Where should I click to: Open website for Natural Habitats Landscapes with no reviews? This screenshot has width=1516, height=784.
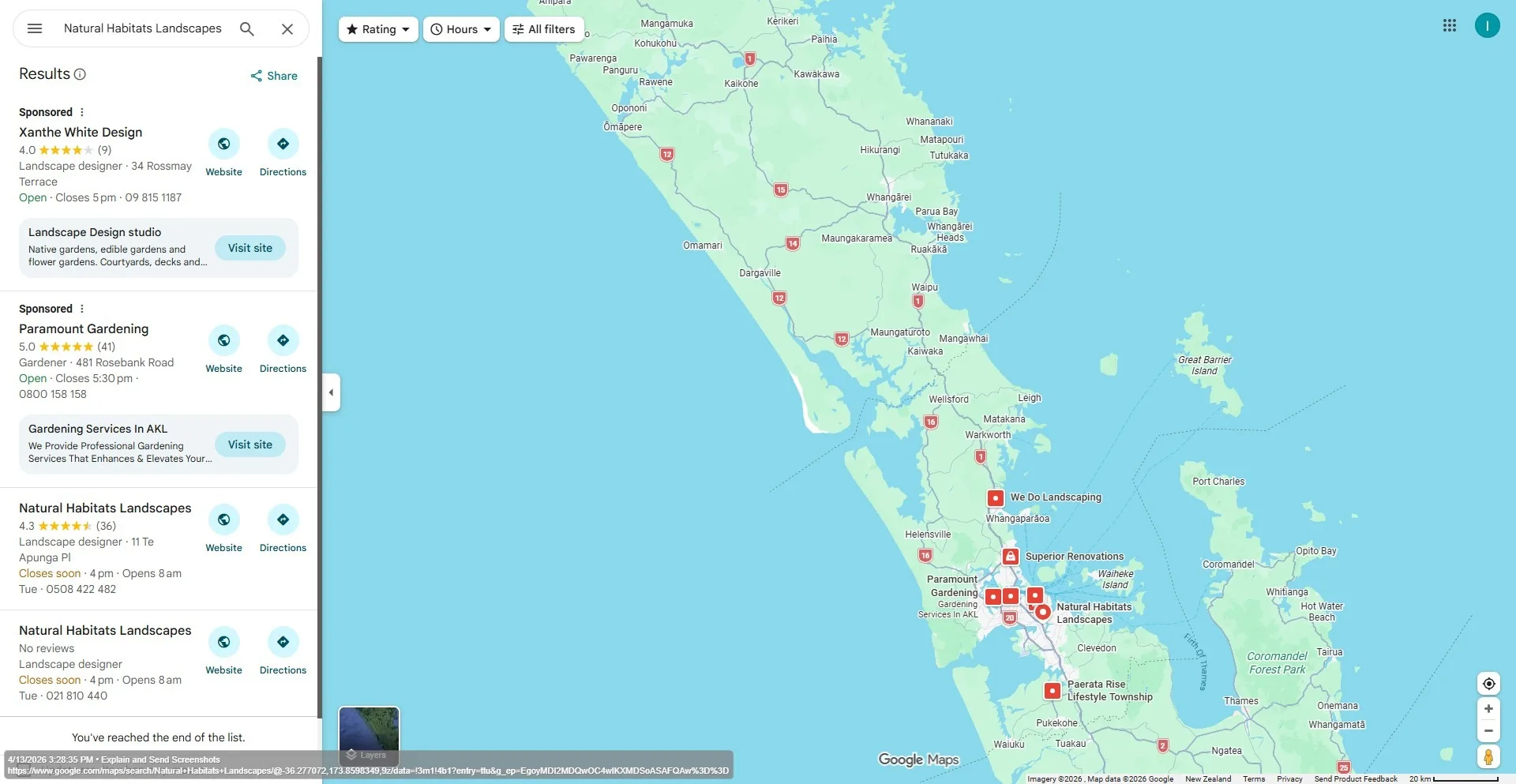(224, 642)
